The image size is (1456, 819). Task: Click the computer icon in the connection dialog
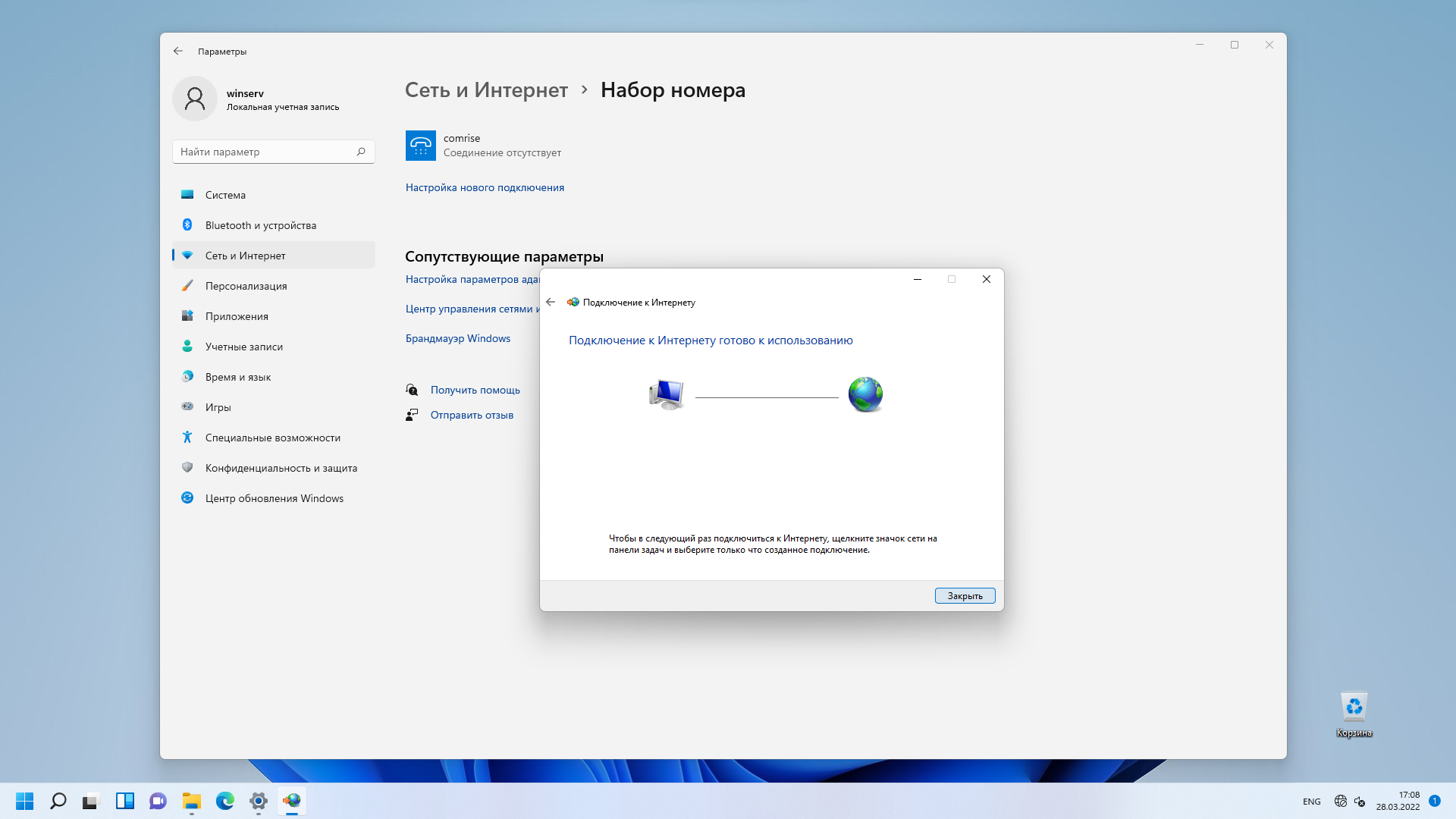coord(667,394)
